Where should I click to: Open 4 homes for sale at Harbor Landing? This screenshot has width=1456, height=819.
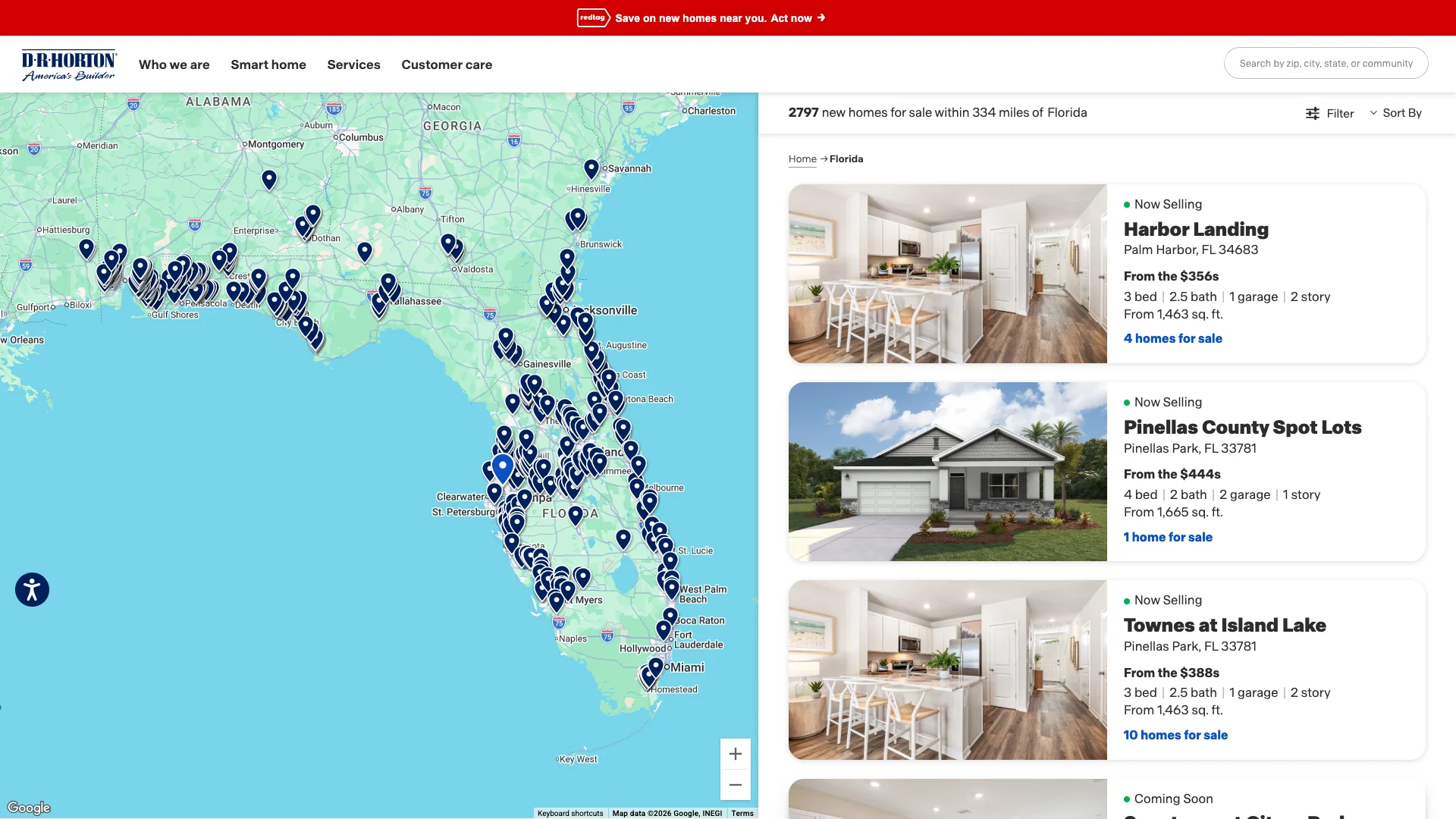[x=1172, y=338]
